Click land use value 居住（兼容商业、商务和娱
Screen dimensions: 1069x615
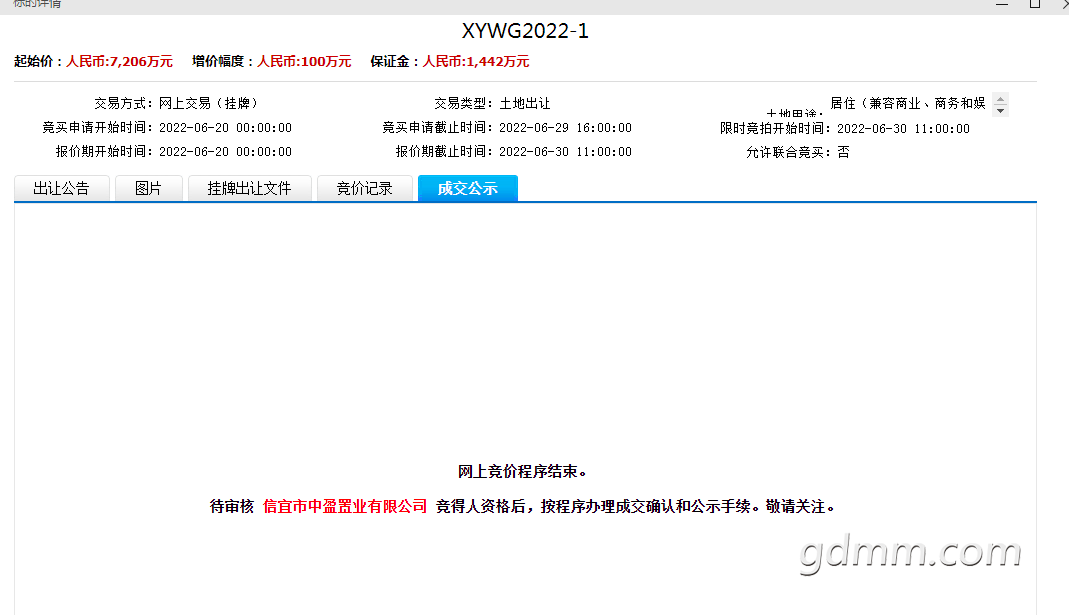click(908, 104)
